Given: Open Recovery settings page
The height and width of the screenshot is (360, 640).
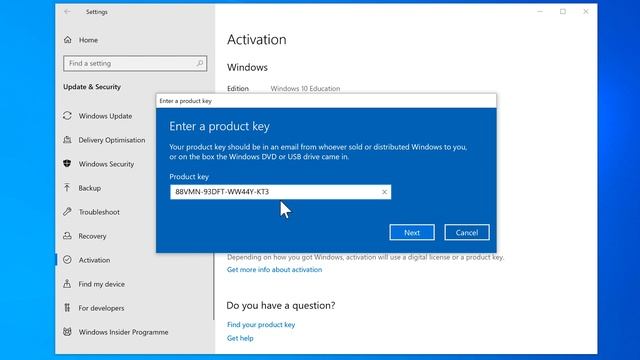Looking at the screenshot, I should (92, 236).
